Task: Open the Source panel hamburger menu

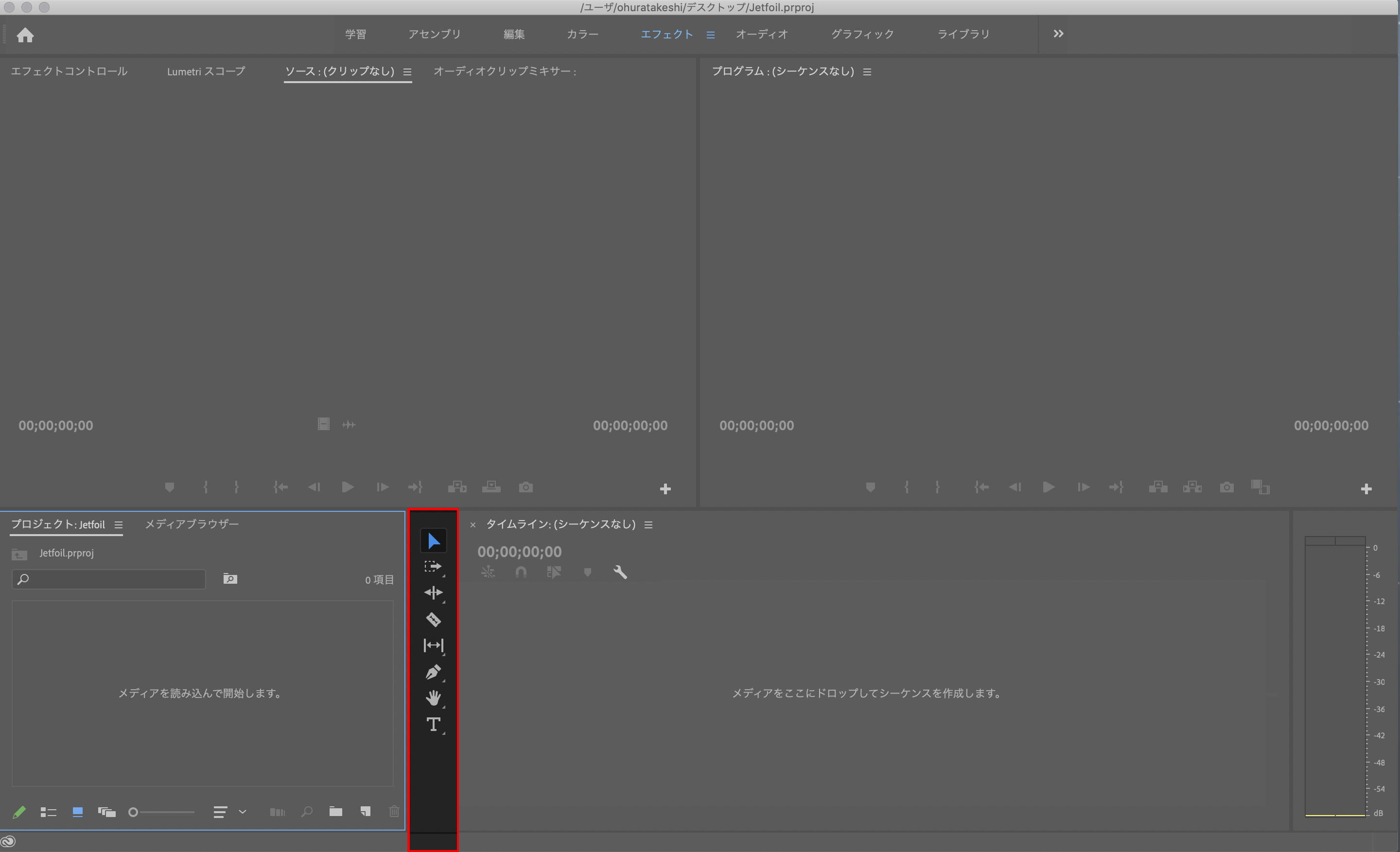Action: pos(407,72)
